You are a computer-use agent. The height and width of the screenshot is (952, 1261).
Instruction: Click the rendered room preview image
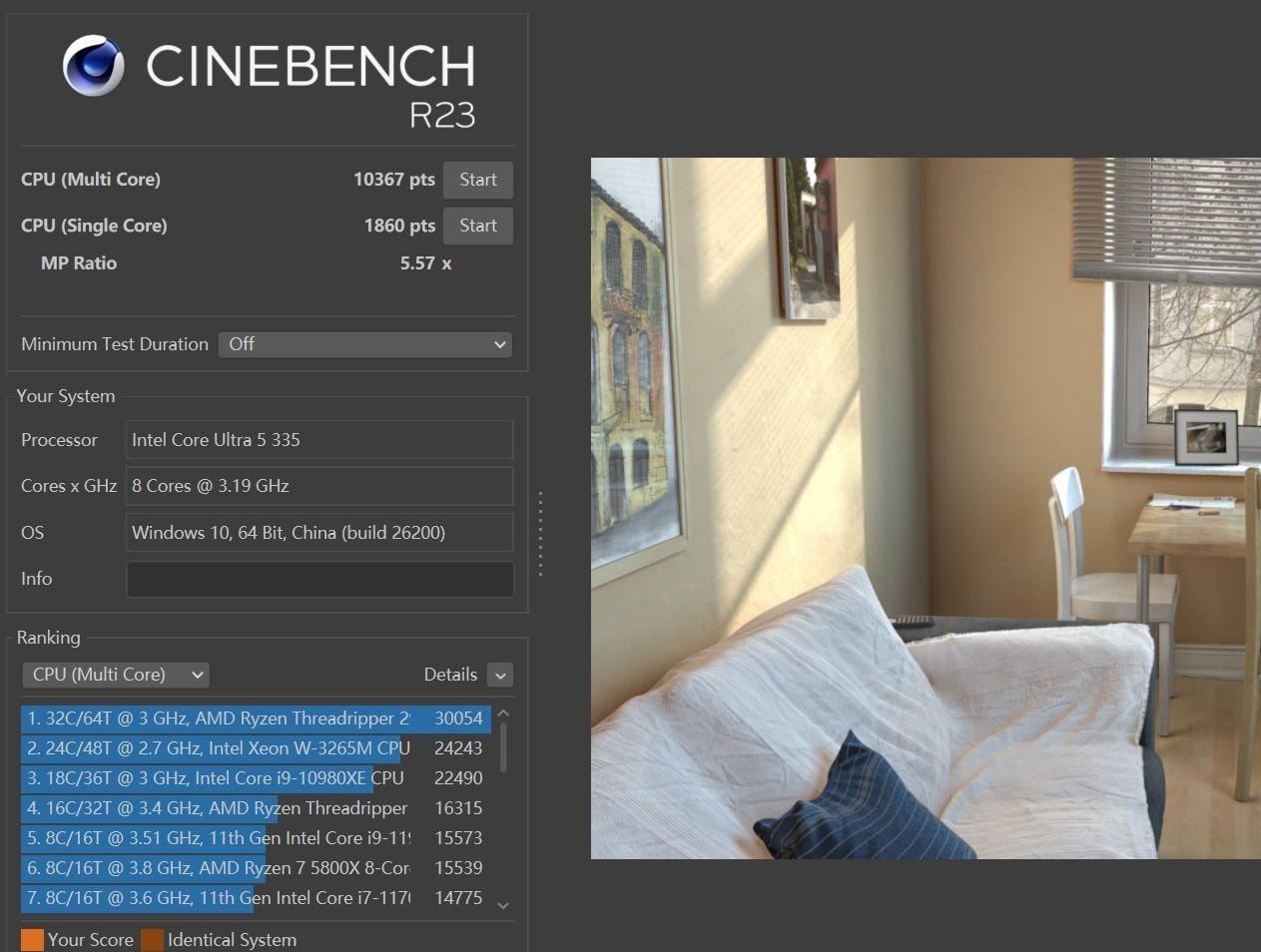(926, 508)
